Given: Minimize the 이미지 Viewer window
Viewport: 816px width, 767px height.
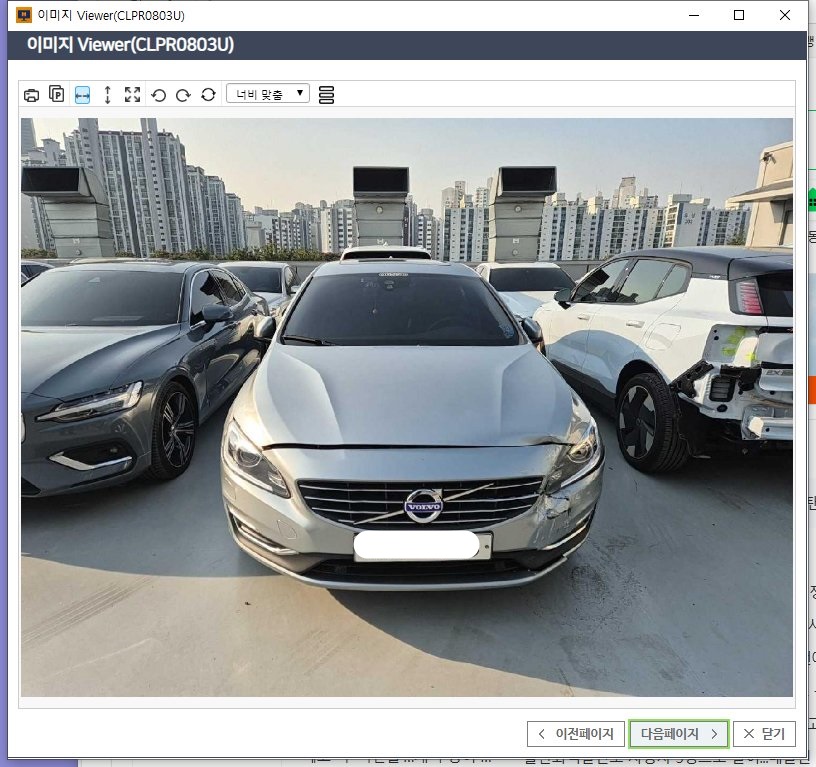Looking at the screenshot, I should [x=692, y=15].
